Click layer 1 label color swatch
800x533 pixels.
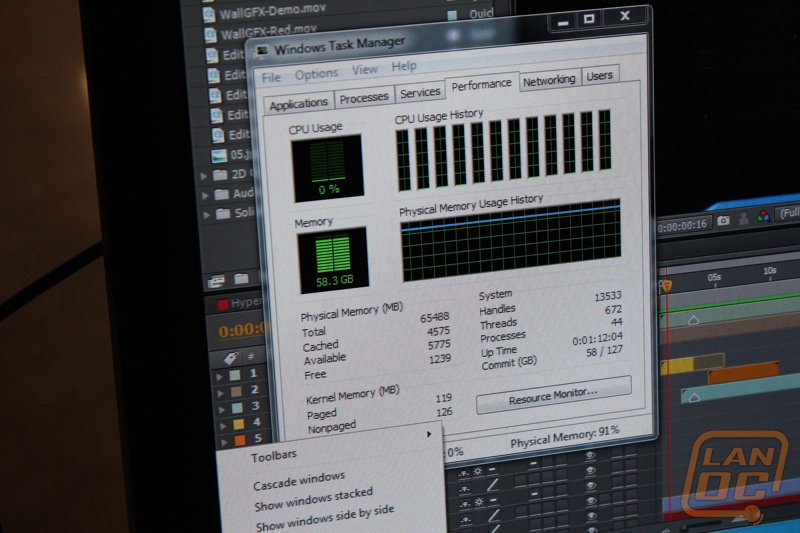tap(235, 375)
